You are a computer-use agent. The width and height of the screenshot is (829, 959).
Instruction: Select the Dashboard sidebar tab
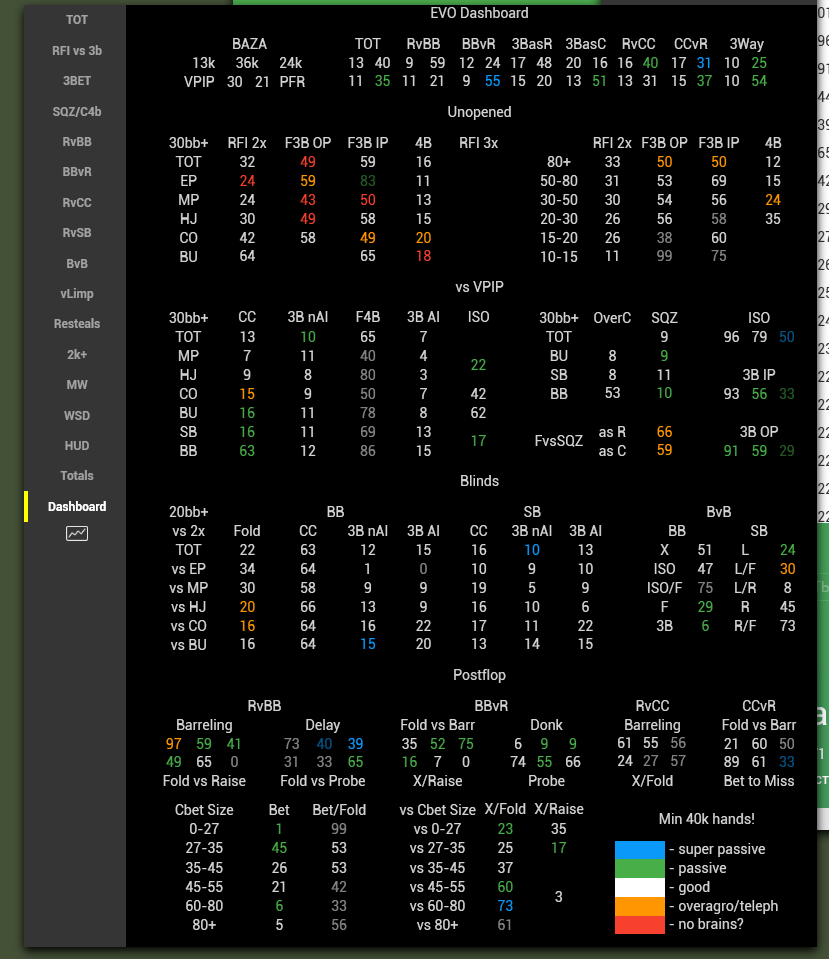coord(76,506)
